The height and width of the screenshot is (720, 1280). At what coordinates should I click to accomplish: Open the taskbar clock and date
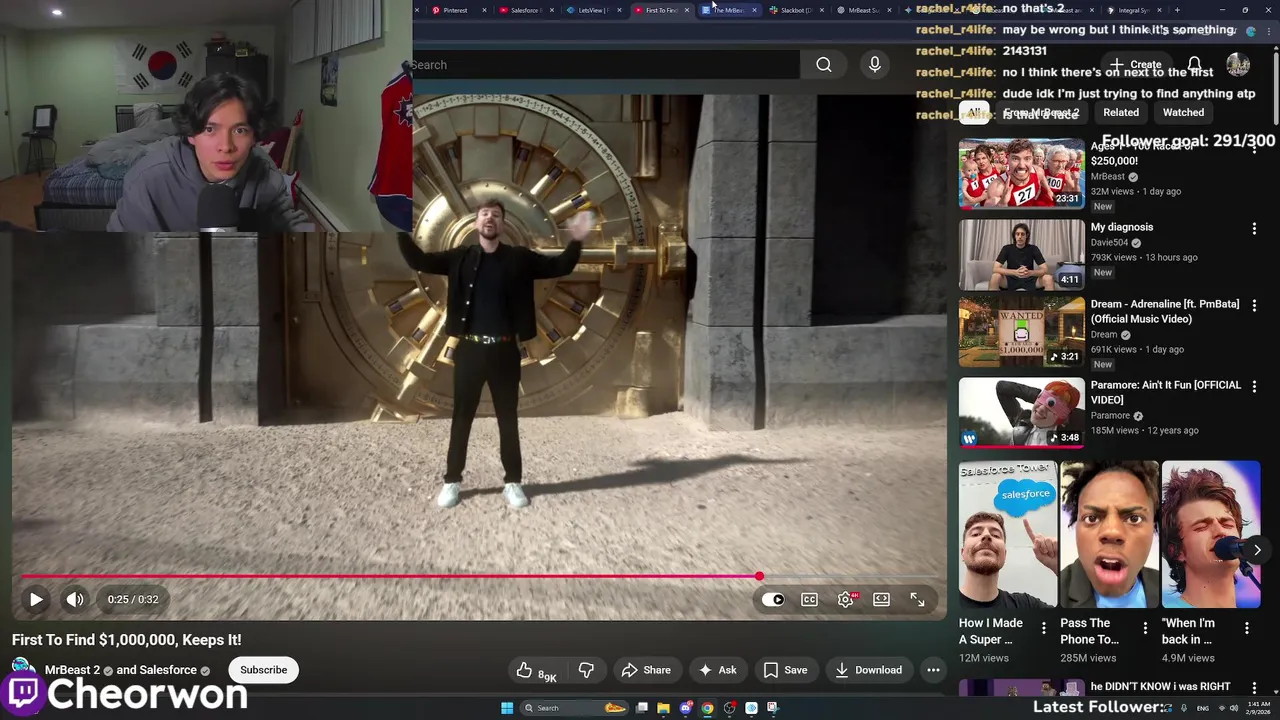tap(1257, 708)
